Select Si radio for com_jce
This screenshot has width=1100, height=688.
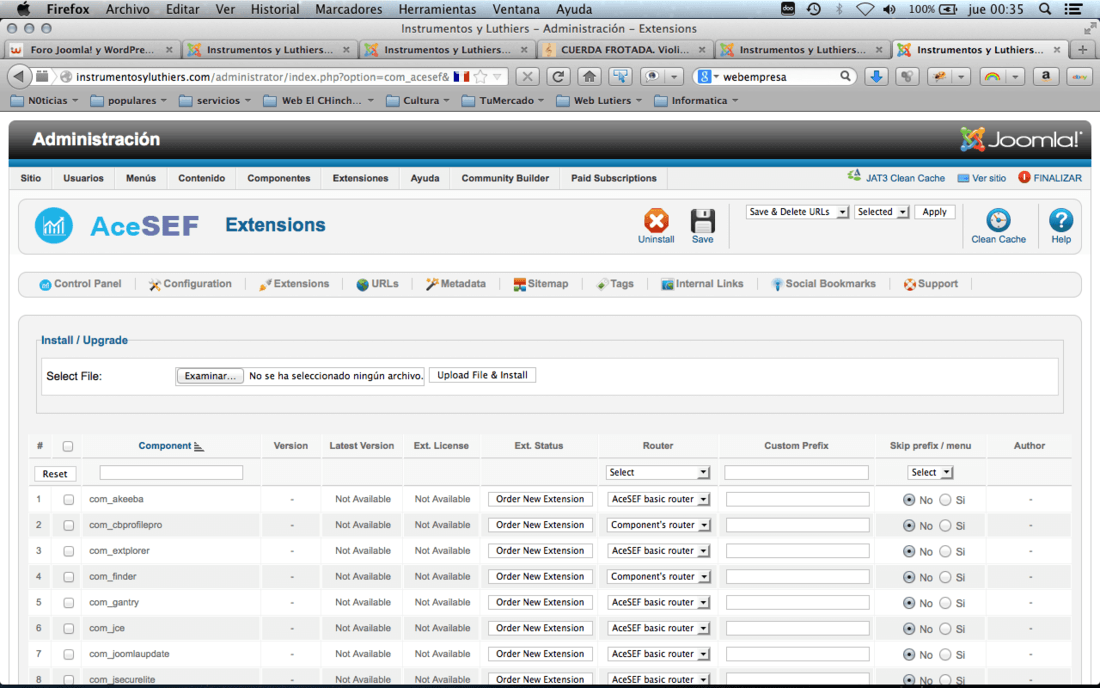[945, 628]
